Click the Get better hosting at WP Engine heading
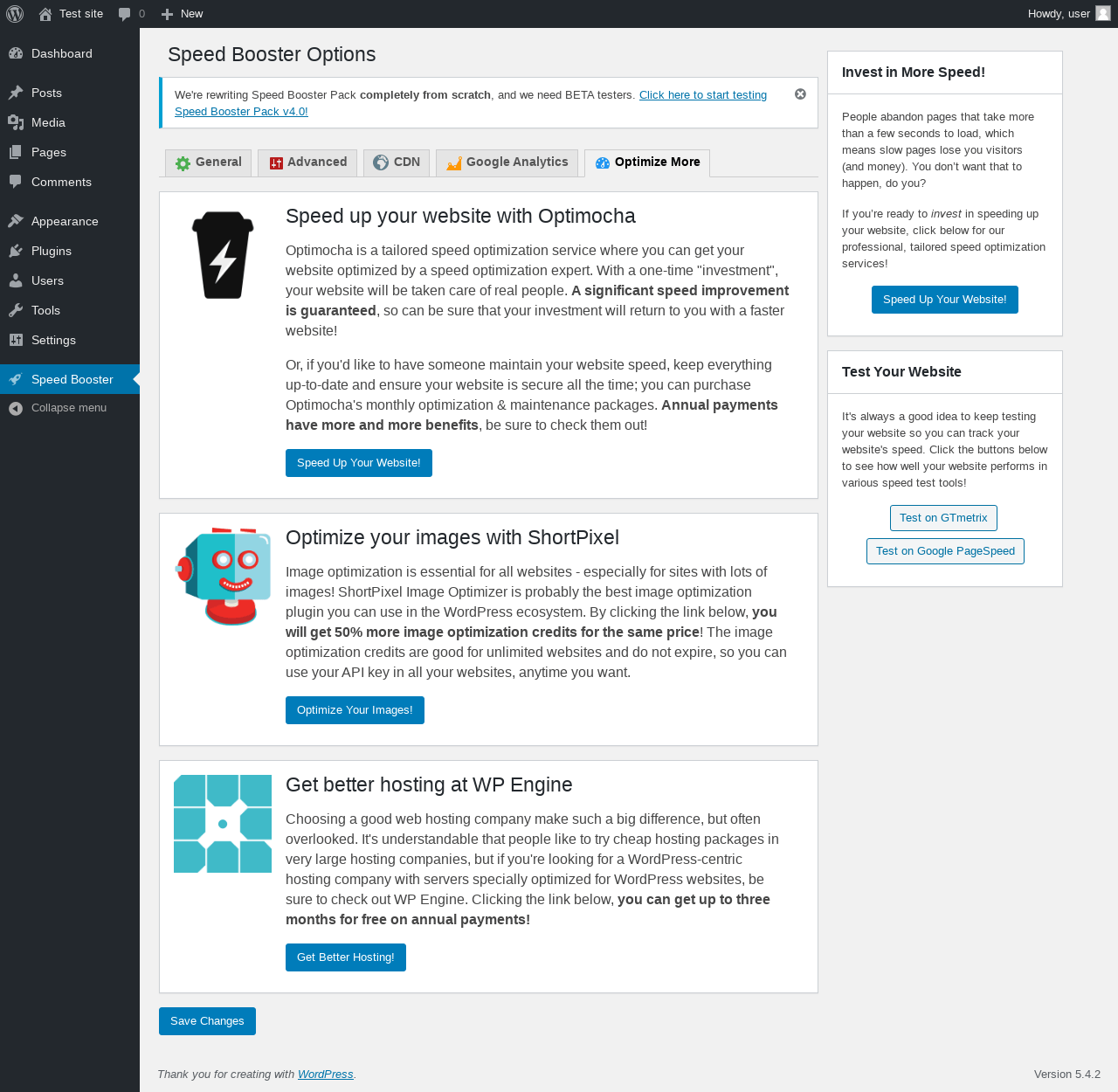This screenshot has height=1092, width=1118. [x=429, y=785]
